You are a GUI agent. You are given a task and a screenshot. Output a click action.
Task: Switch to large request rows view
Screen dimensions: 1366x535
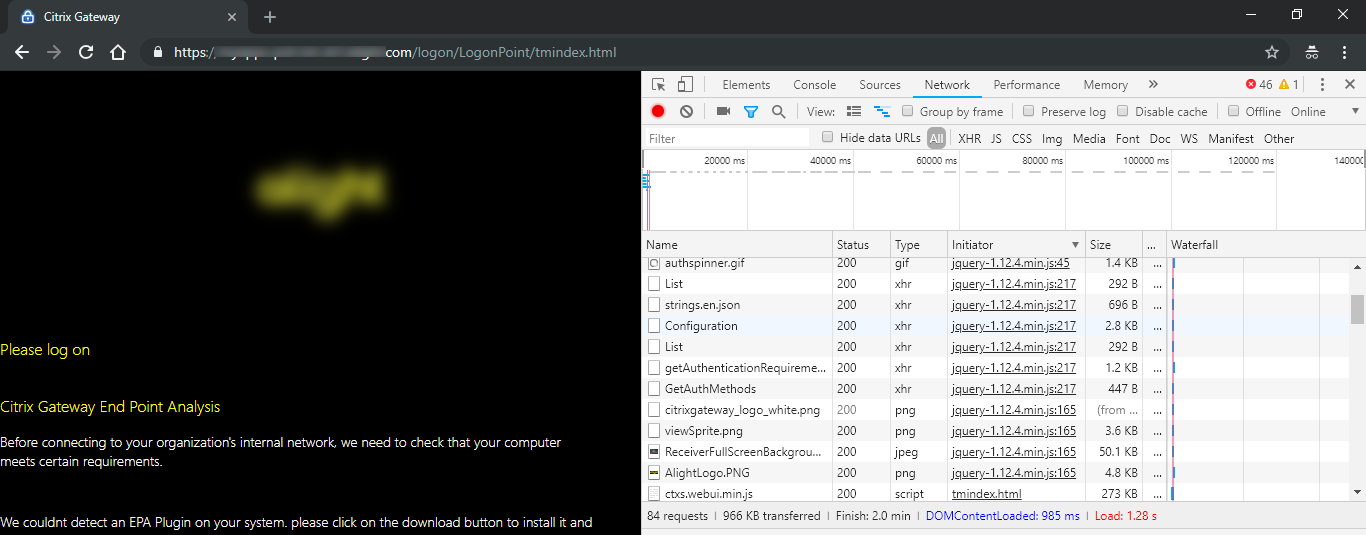[x=854, y=112]
